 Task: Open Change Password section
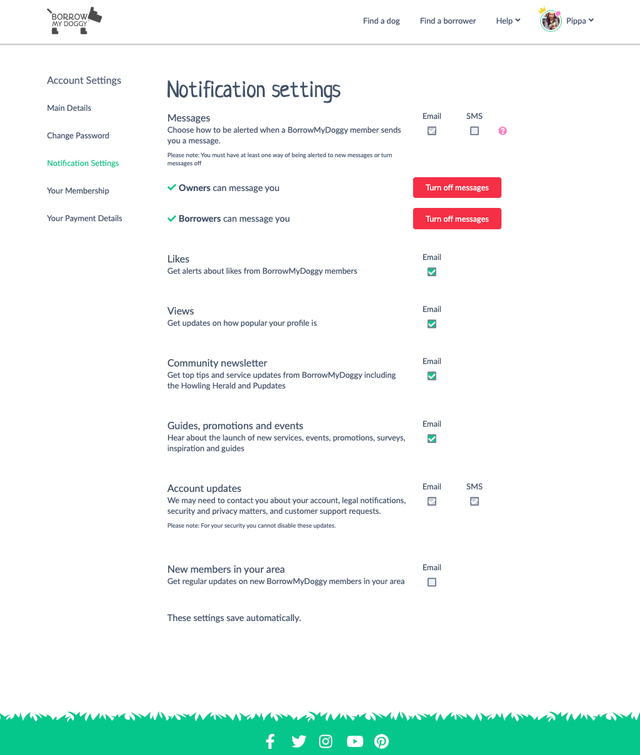[x=78, y=136]
